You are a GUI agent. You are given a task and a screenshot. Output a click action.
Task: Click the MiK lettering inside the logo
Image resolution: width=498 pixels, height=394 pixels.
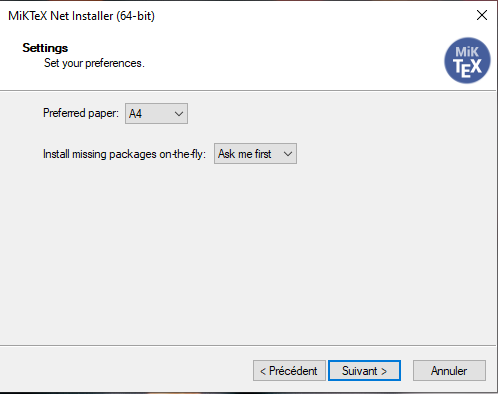467,52
